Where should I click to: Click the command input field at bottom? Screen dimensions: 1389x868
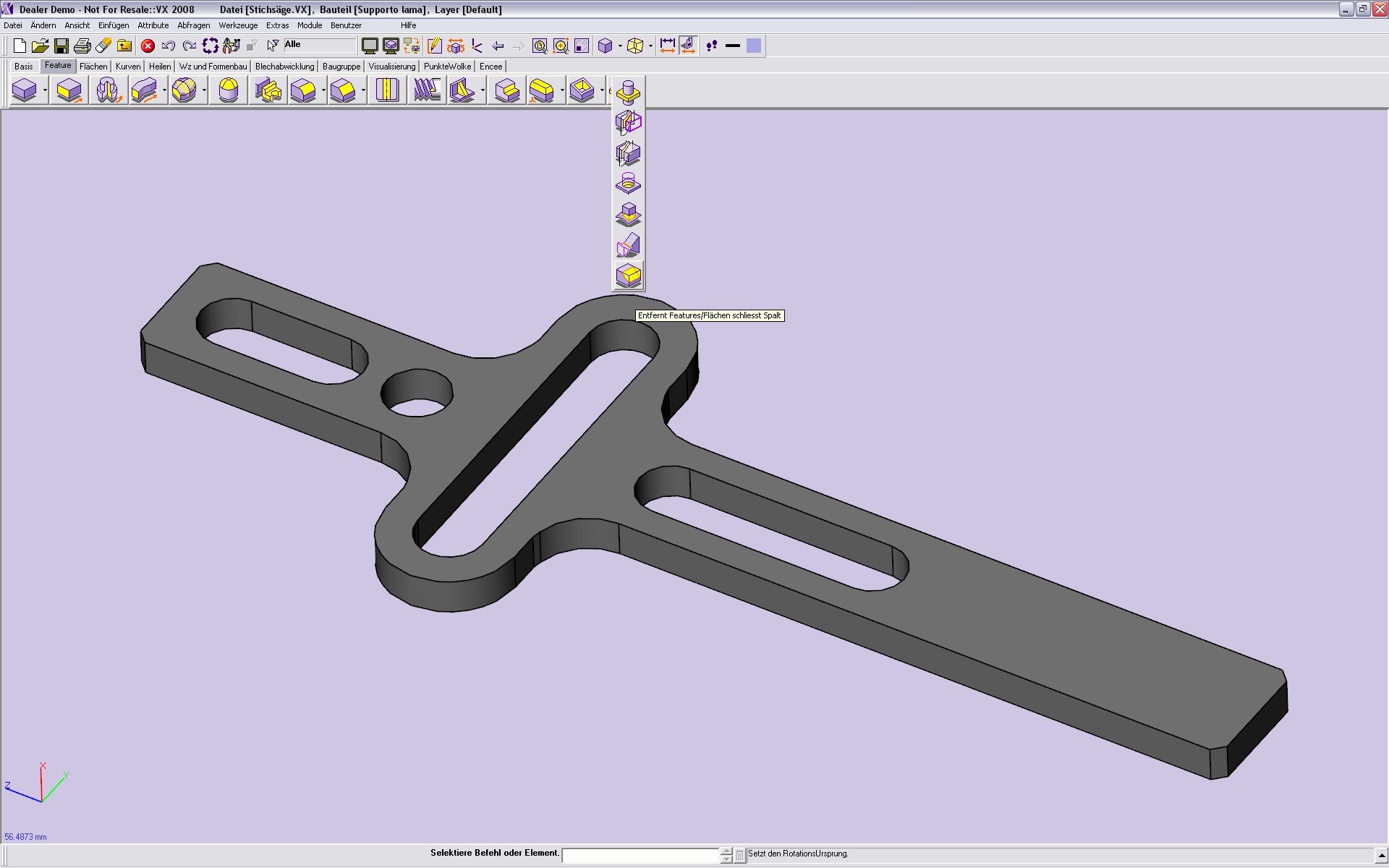[x=641, y=856]
